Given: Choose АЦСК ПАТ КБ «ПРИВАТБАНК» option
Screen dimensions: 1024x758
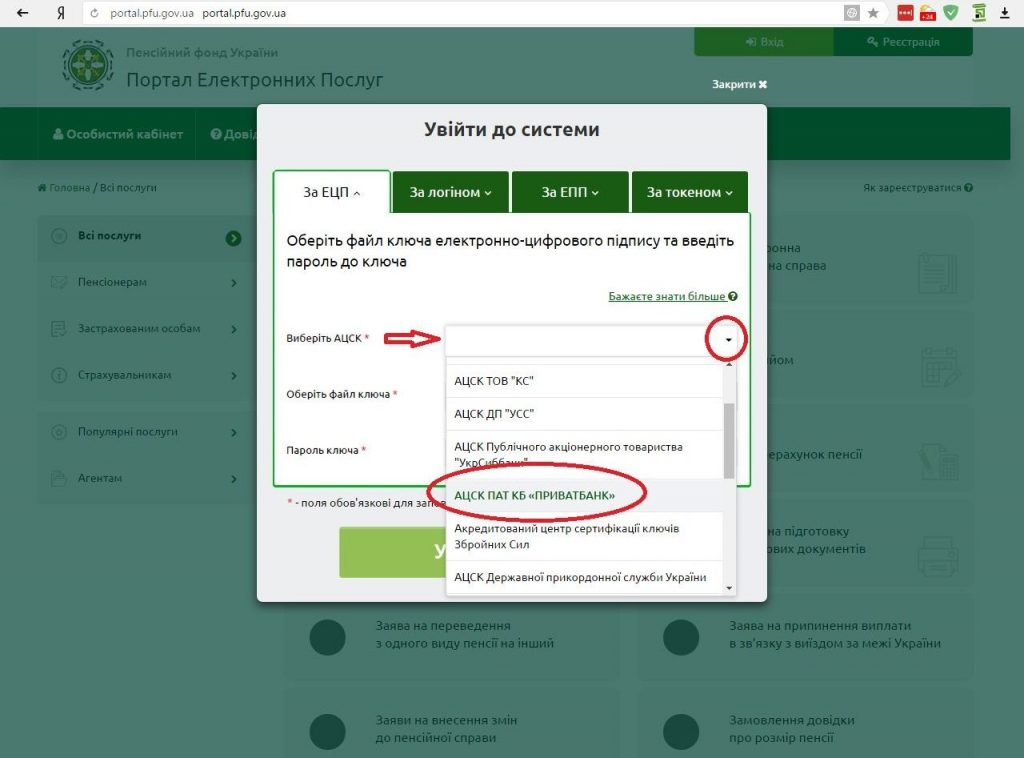Looking at the screenshot, I should coord(535,495).
